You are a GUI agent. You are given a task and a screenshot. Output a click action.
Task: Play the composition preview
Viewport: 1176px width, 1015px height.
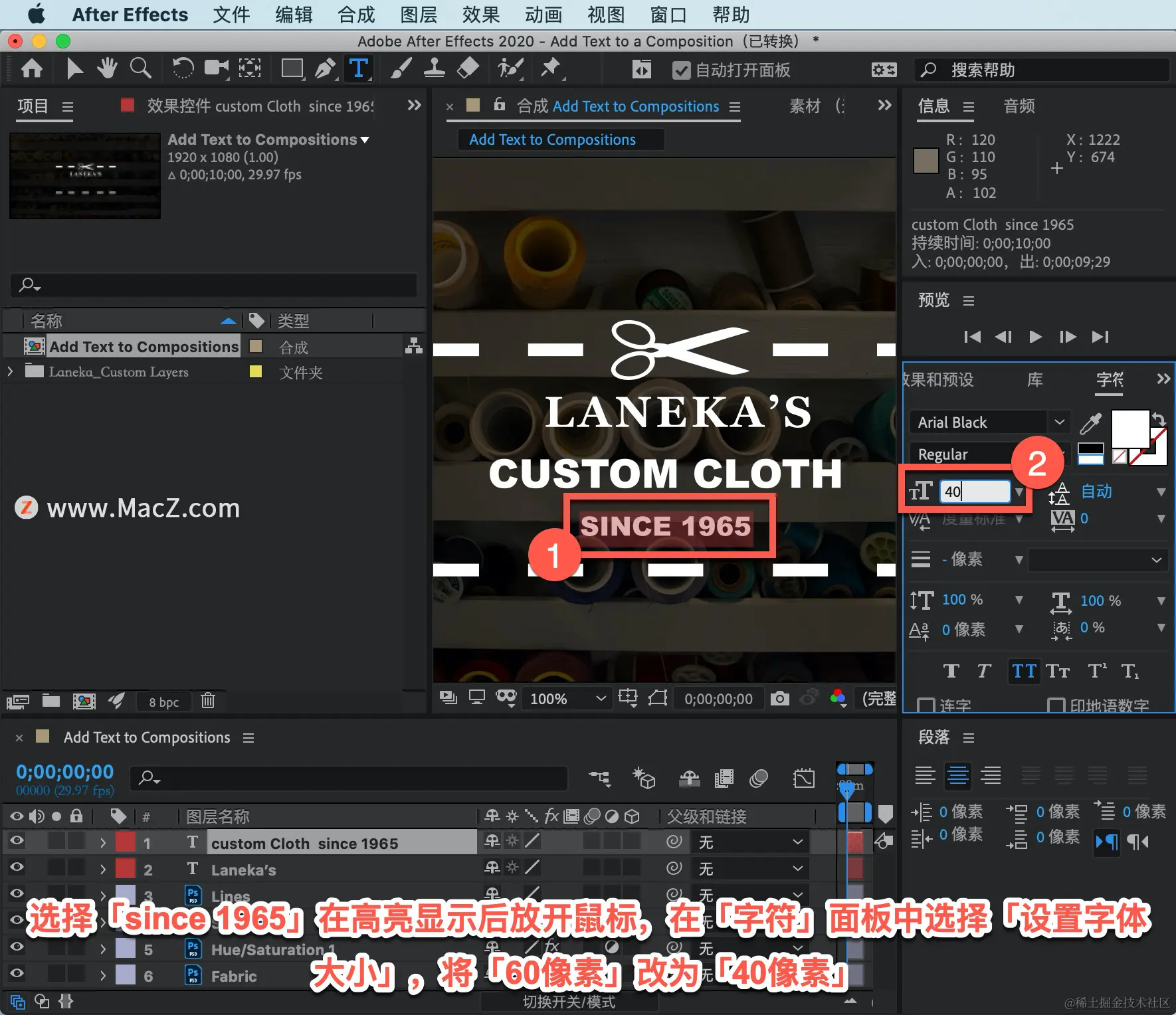click(x=1035, y=337)
